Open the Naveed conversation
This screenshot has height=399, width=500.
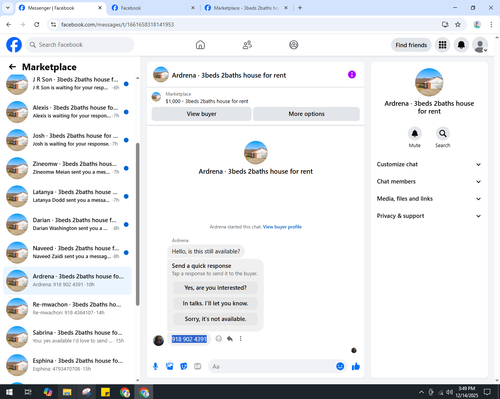[68, 252]
